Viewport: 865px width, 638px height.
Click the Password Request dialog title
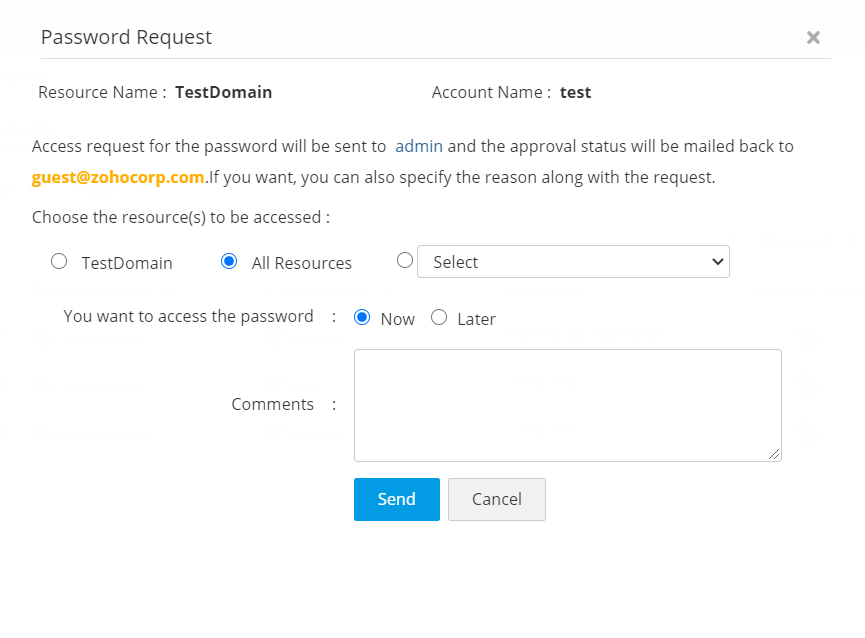click(x=126, y=37)
